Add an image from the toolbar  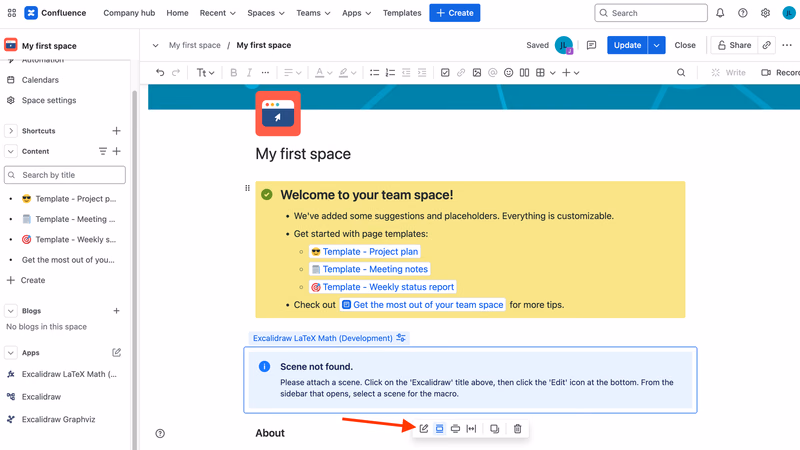[477, 72]
